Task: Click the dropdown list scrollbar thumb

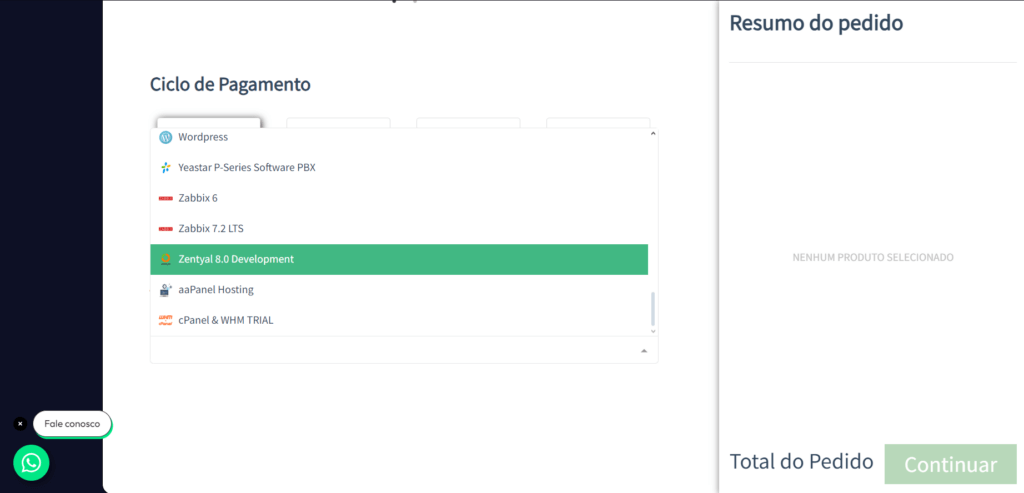Action: [652, 309]
